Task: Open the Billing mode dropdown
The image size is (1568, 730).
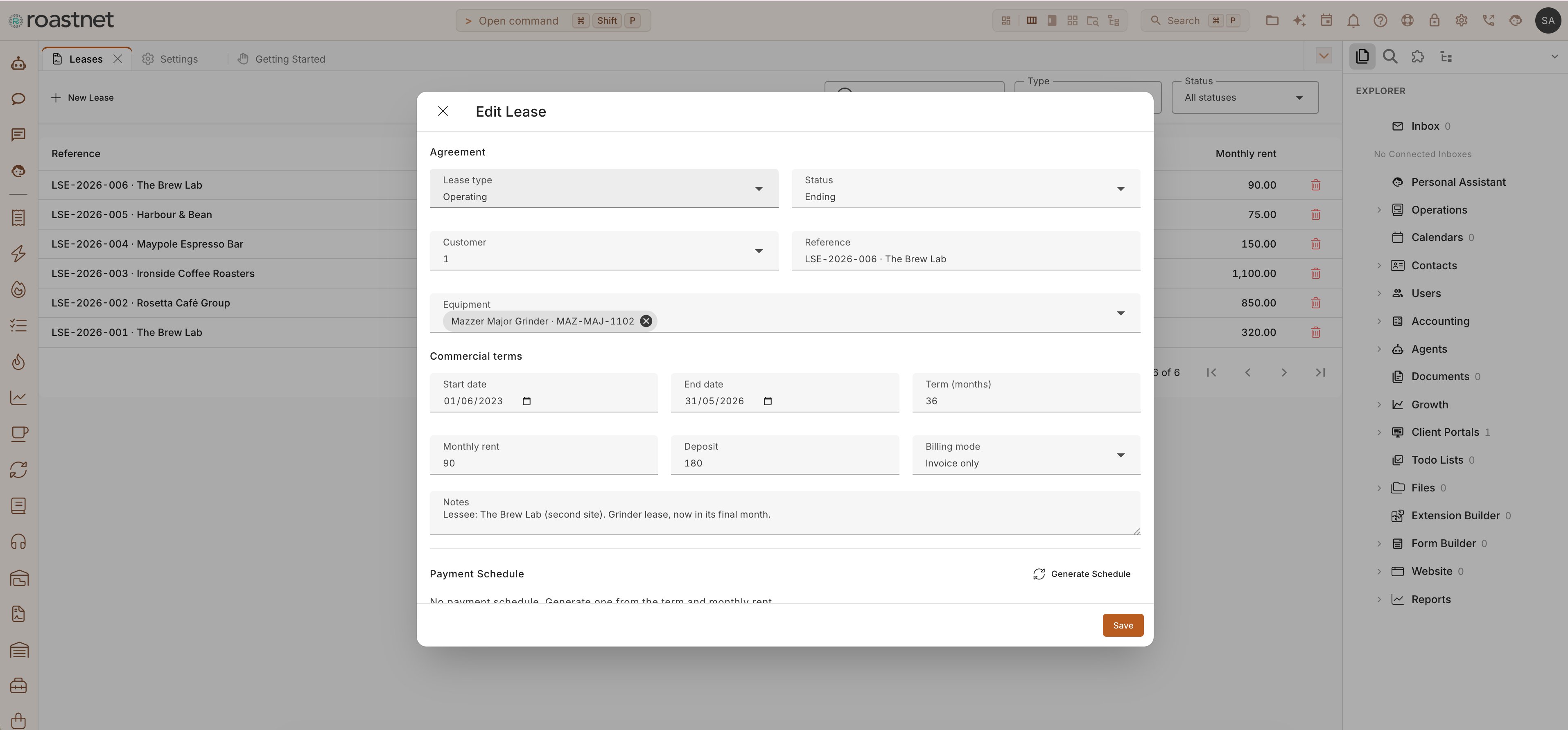Action: click(1026, 455)
